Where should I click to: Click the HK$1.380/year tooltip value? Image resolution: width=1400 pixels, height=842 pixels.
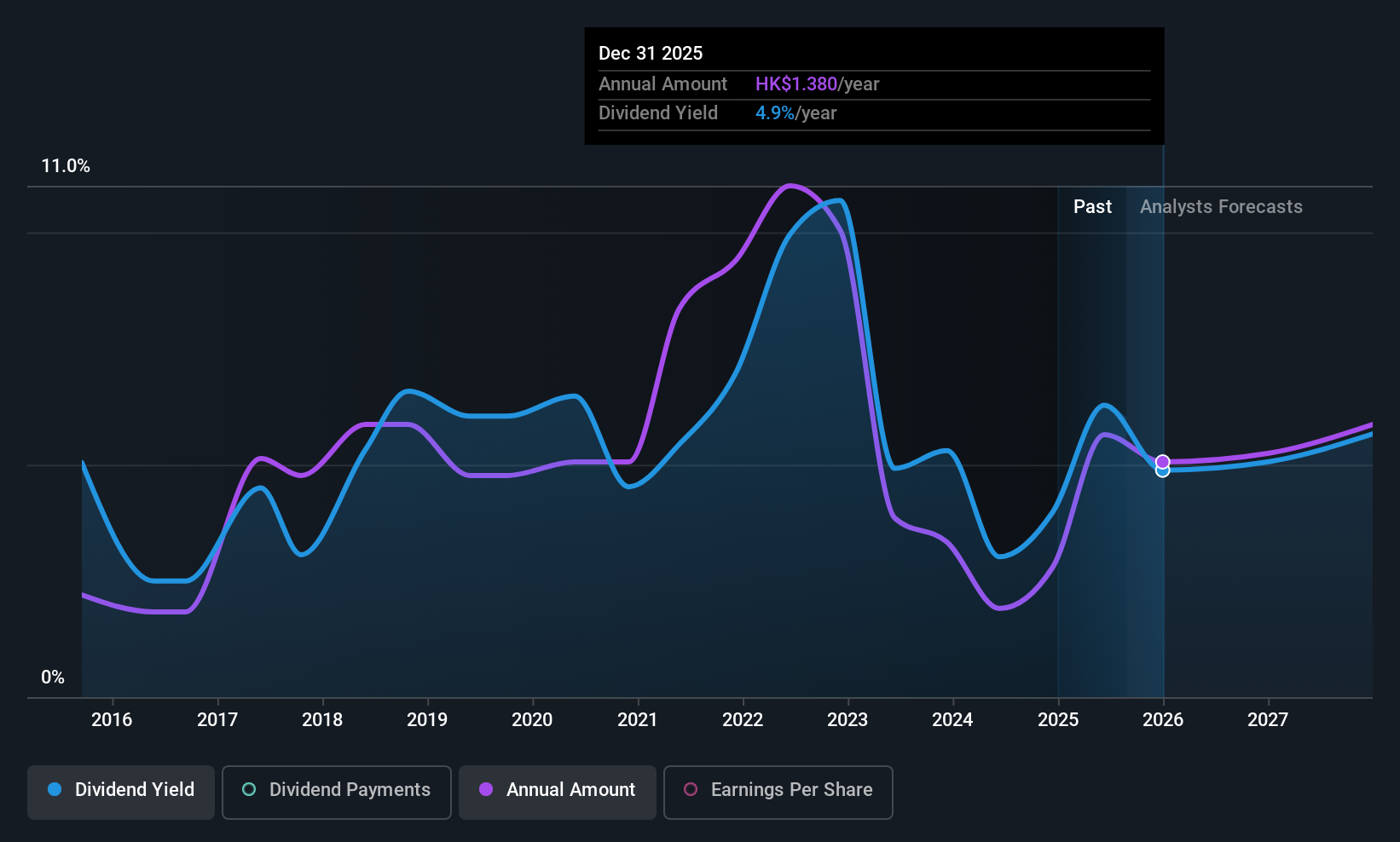[817, 84]
